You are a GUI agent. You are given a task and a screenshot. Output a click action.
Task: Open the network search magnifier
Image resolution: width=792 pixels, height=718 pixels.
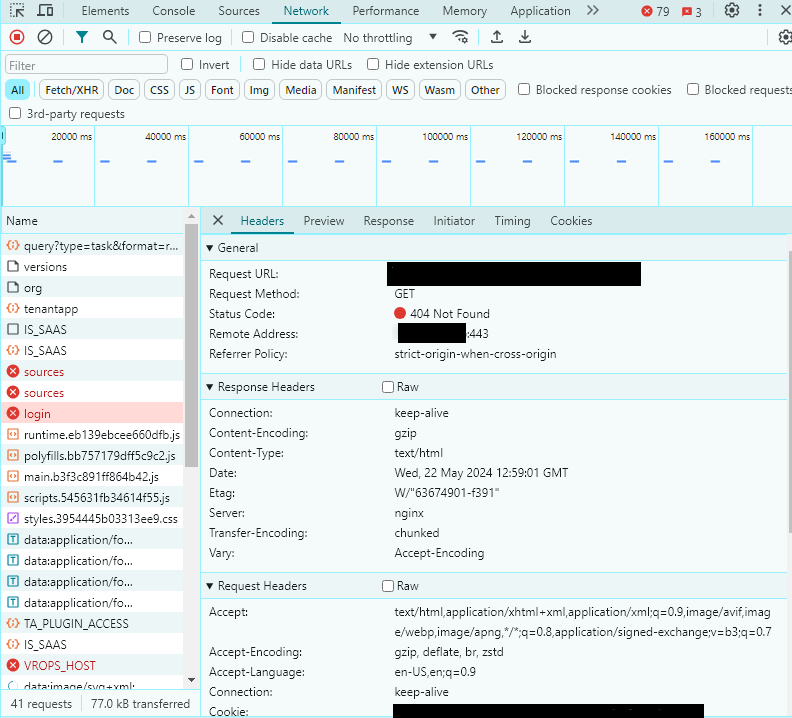(109, 37)
